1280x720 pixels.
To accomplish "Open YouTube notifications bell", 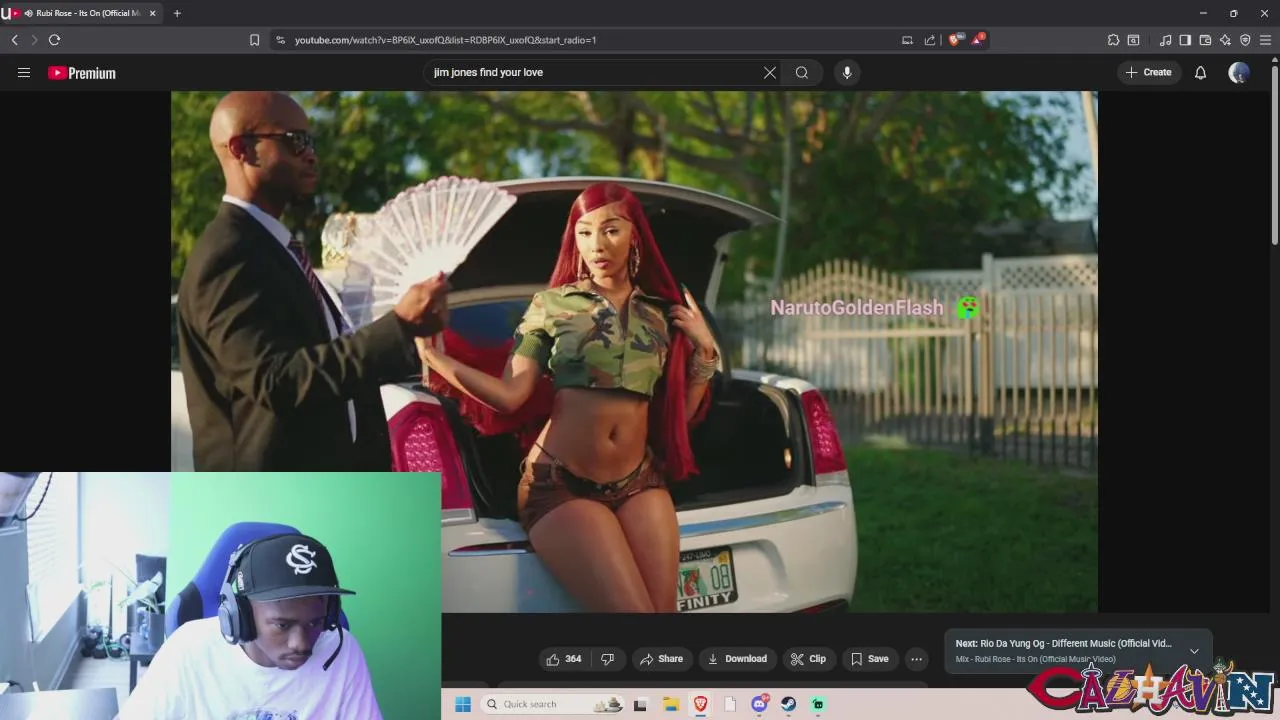I will point(1200,72).
